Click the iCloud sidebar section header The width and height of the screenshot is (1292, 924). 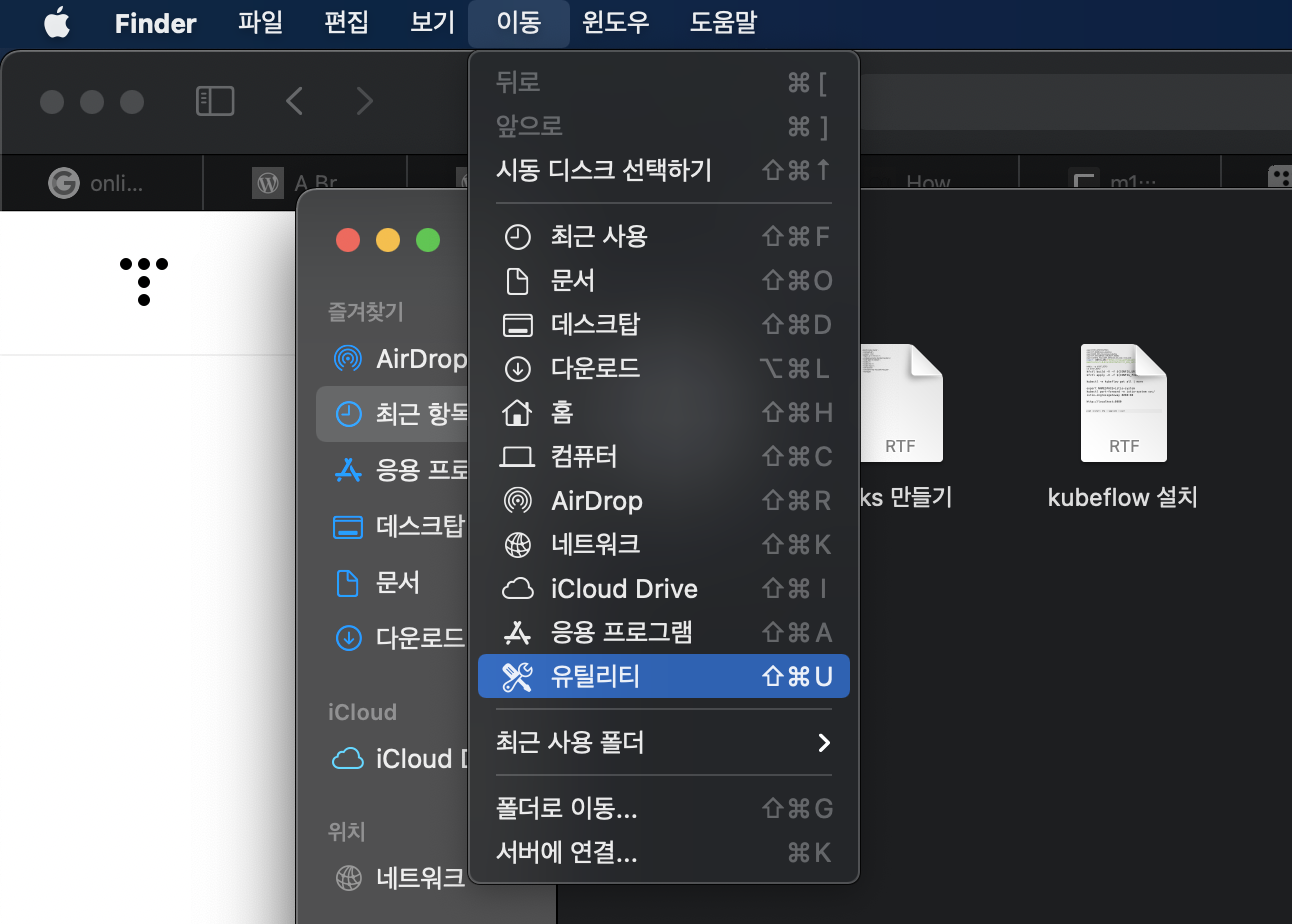pos(362,712)
